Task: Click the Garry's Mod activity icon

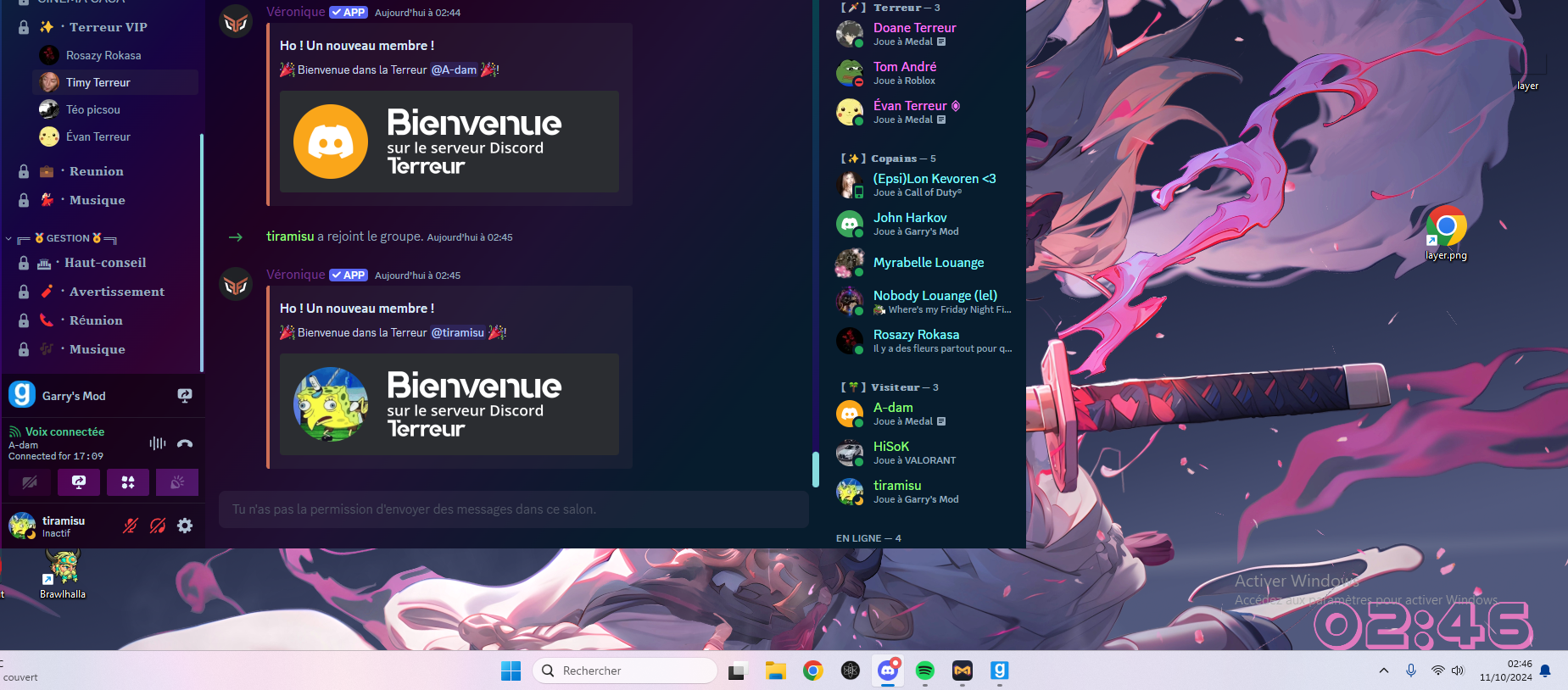Action: click(22, 395)
